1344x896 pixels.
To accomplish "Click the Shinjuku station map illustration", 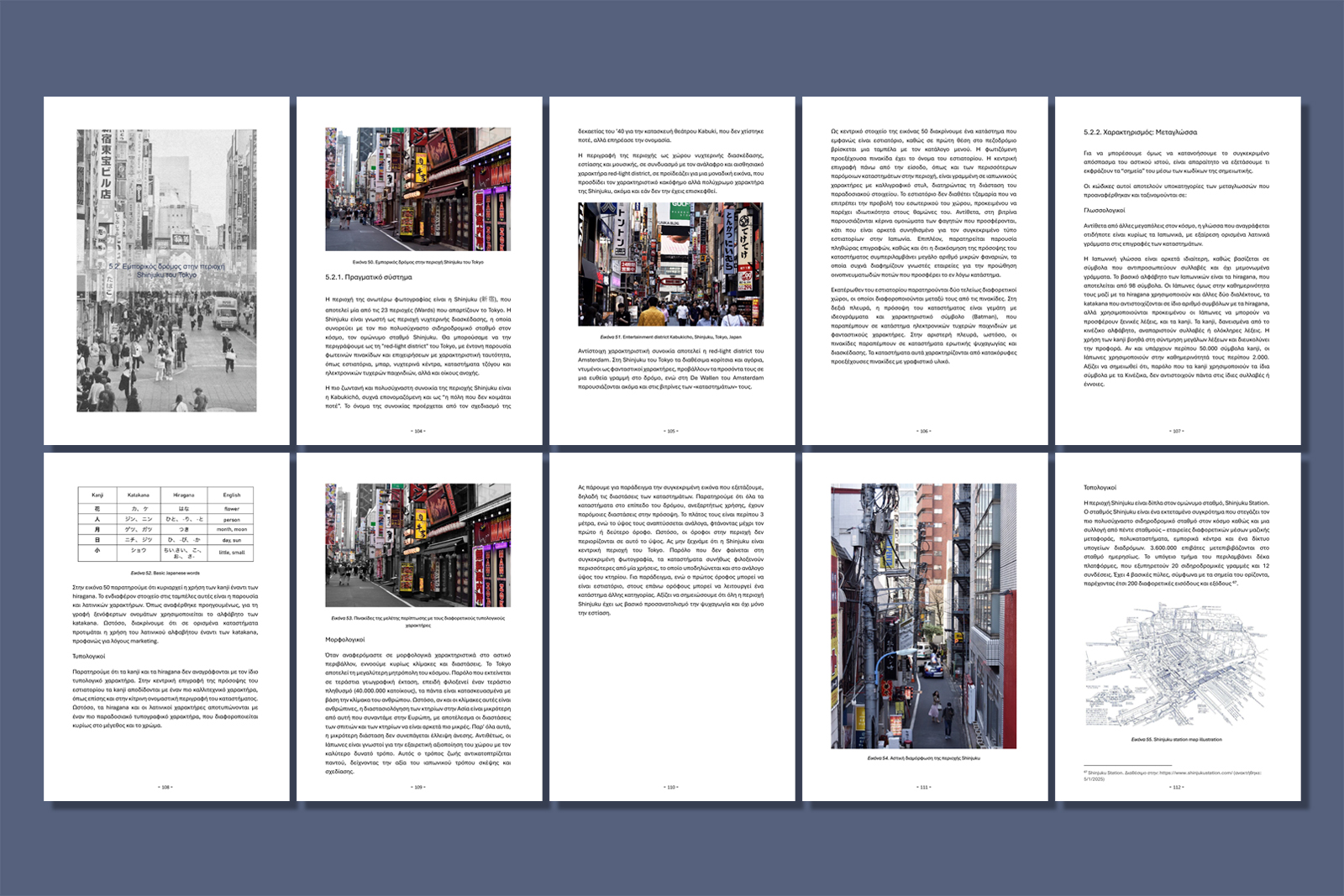I will pos(1175,666).
